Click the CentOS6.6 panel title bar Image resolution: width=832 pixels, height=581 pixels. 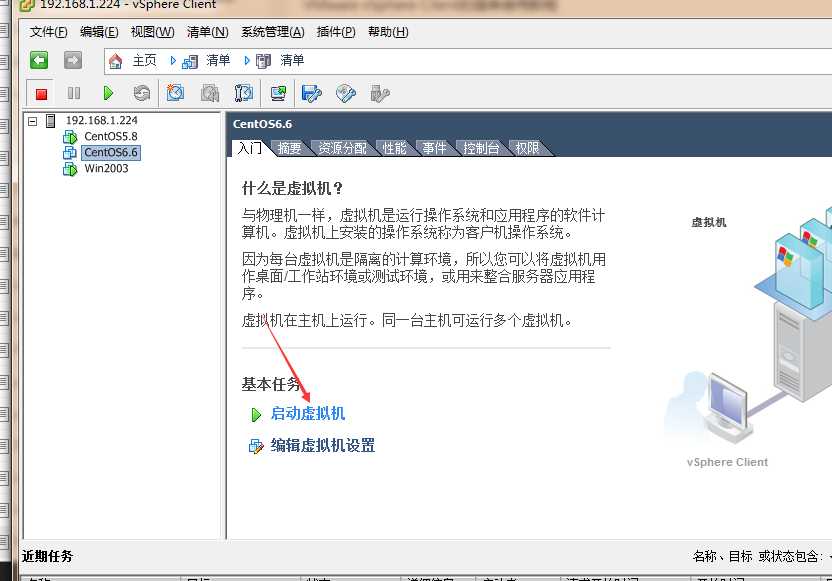[529, 124]
